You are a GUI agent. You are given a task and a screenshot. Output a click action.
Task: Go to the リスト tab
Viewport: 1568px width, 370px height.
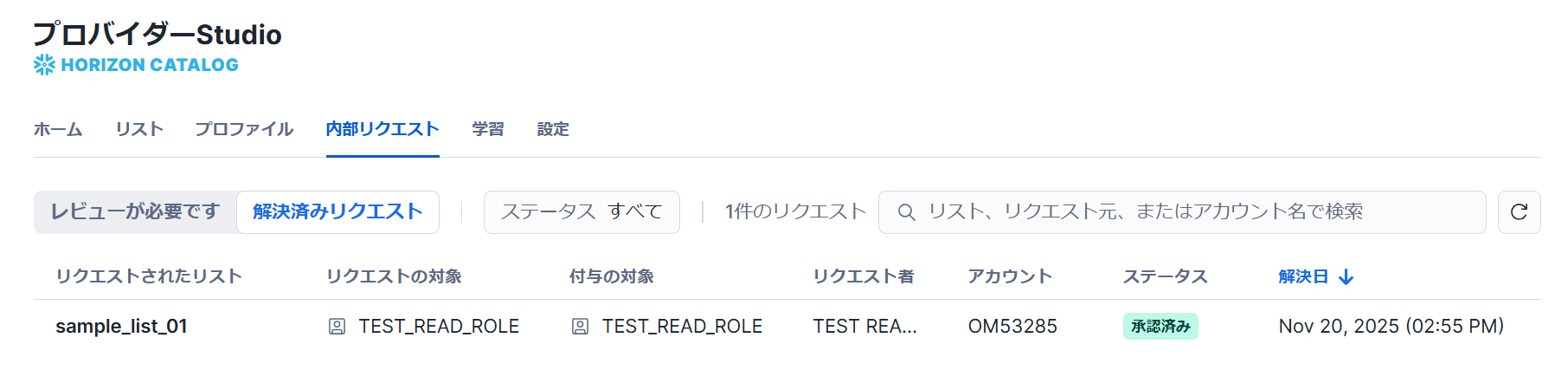[139, 129]
